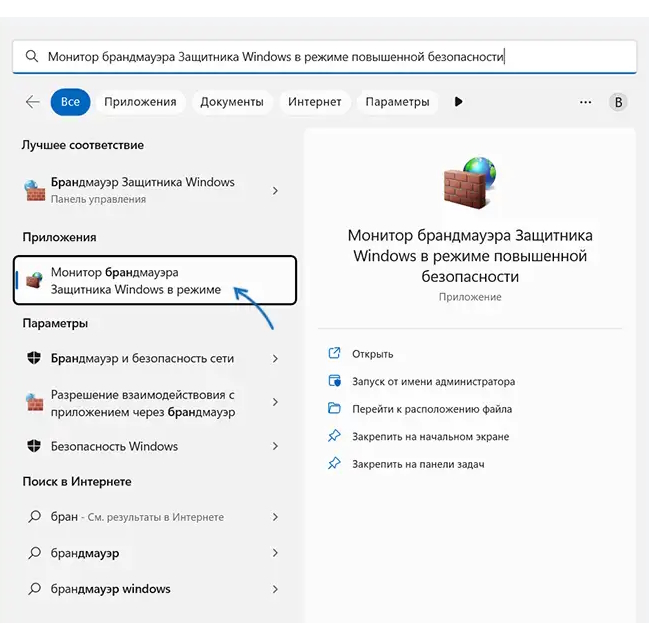Go back with the left arrow
This screenshot has height=640, width=649.
tap(33, 101)
